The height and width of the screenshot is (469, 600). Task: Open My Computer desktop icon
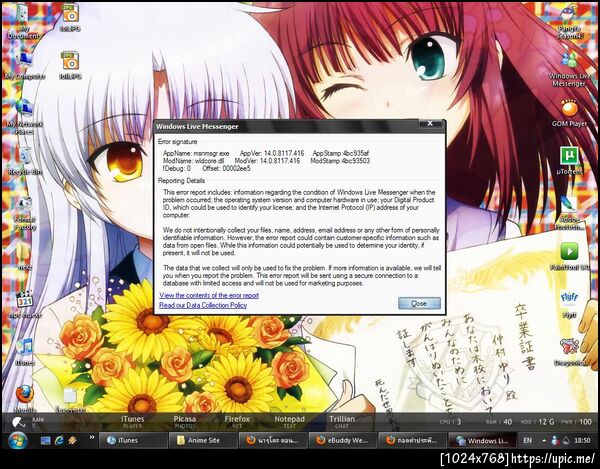pos(24,67)
